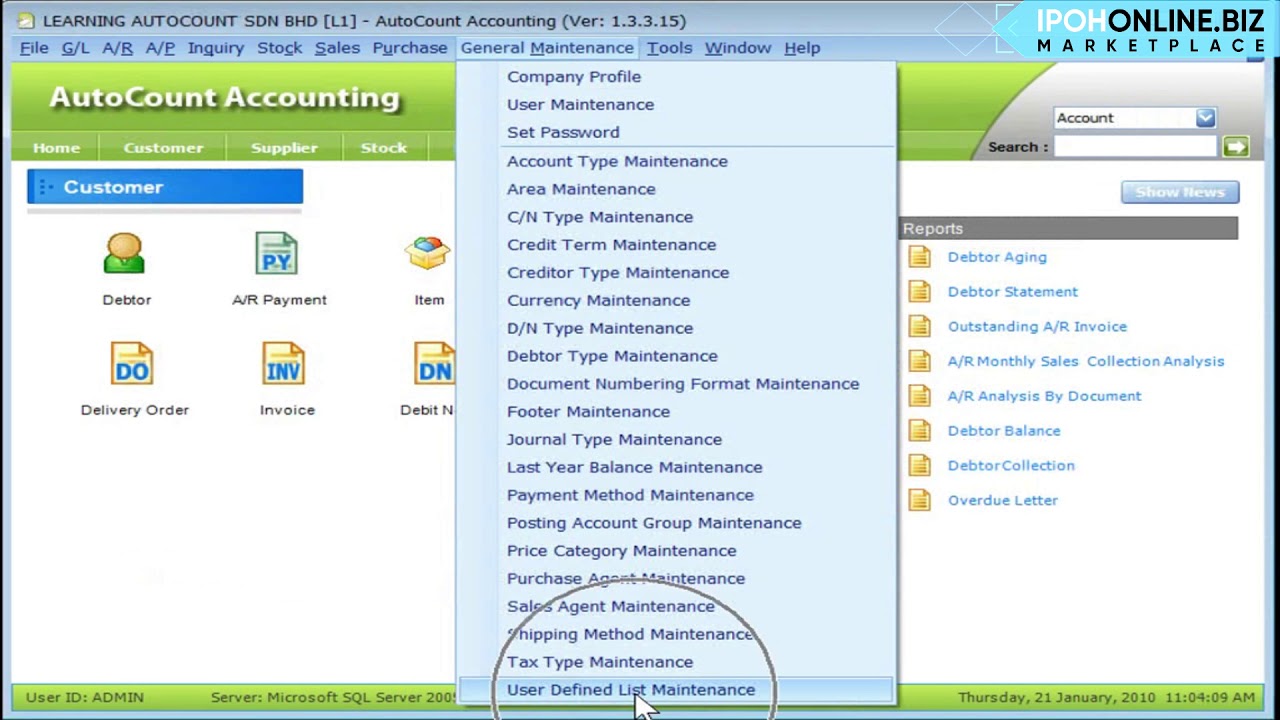Select Price Category Maintenance
This screenshot has height=720, width=1280.
[x=676, y=552]
